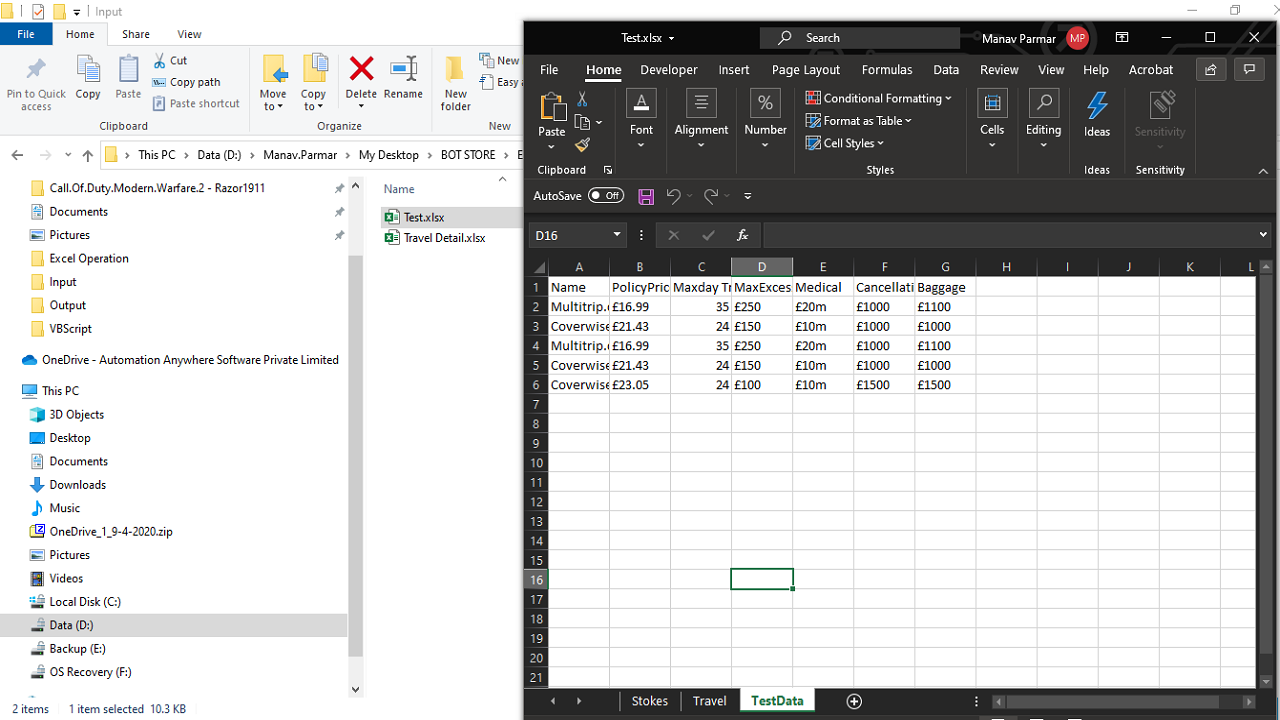Open the Formulas ribbon tab
This screenshot has height=720, width=1280.
pyautogui.click(x=886, y=70)
